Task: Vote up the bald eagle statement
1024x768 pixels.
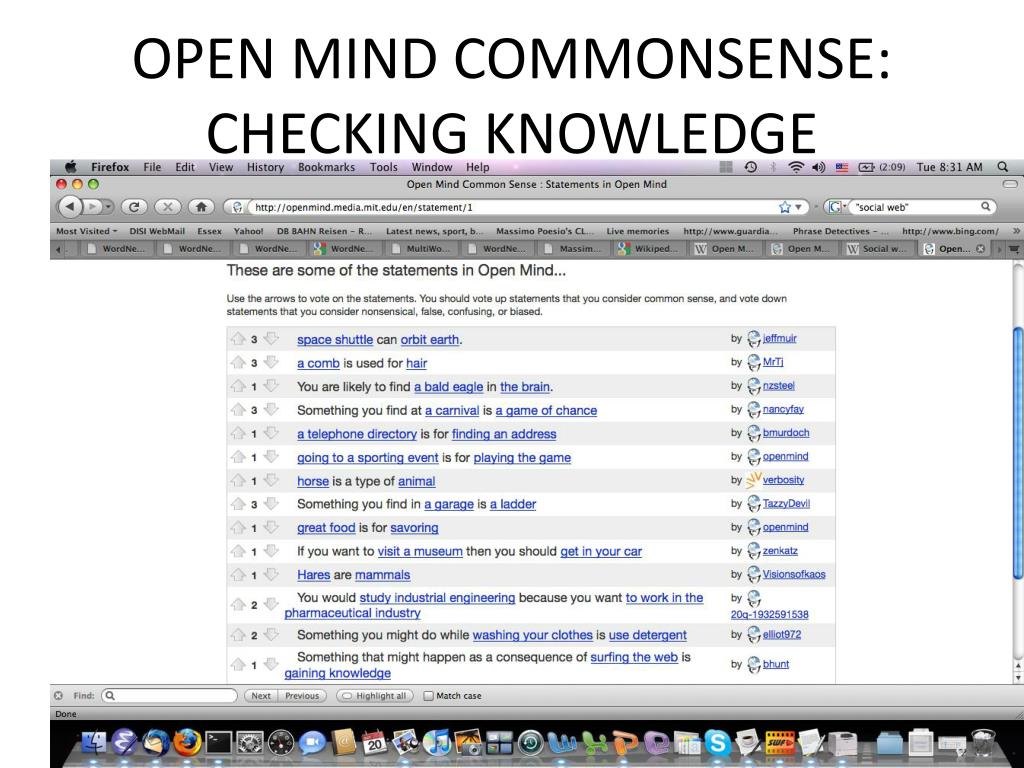Action: click(238, 386)
